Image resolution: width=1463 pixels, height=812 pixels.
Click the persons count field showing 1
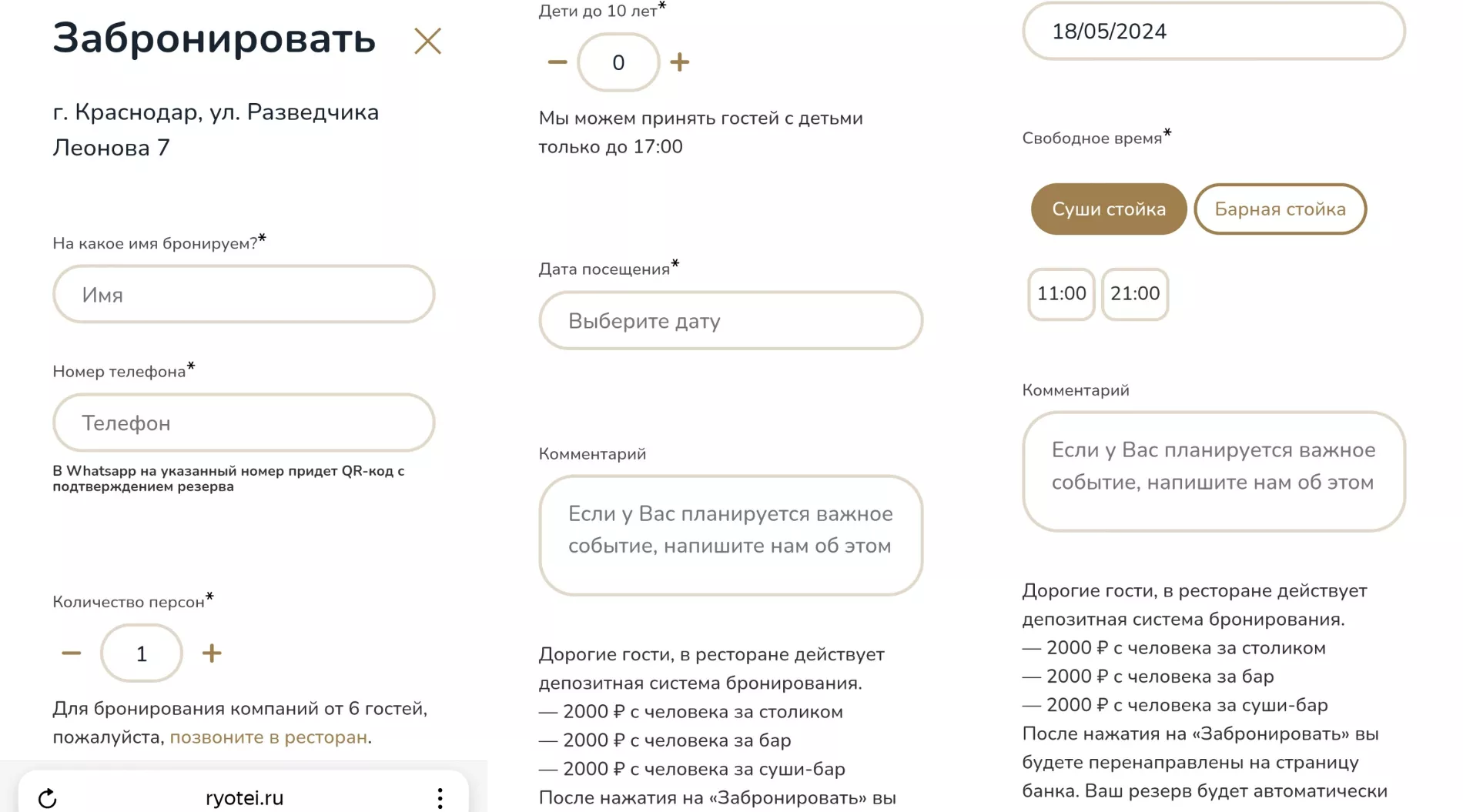click(142, 653)
